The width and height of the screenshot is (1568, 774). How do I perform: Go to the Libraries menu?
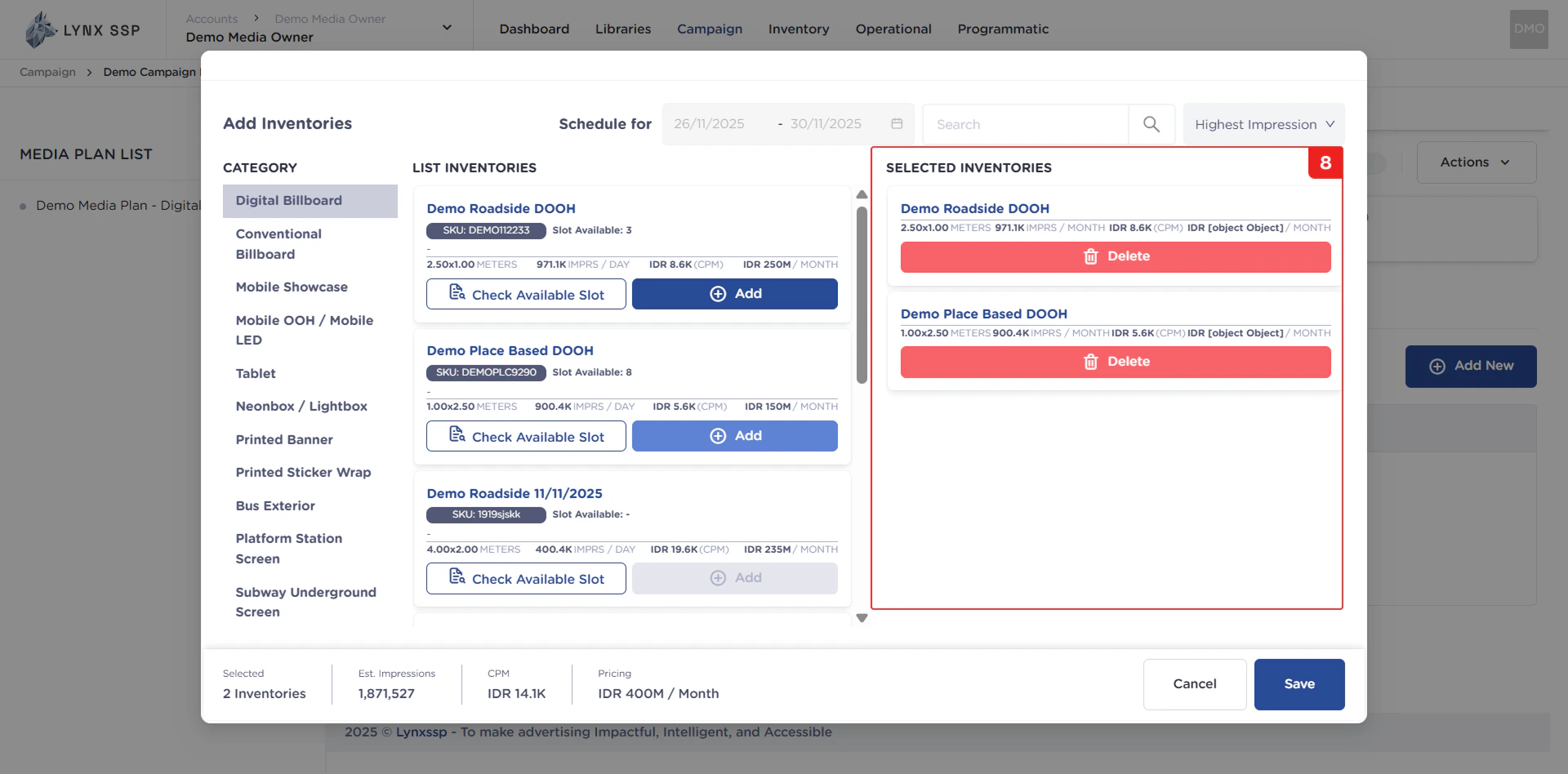coord(623,29)
